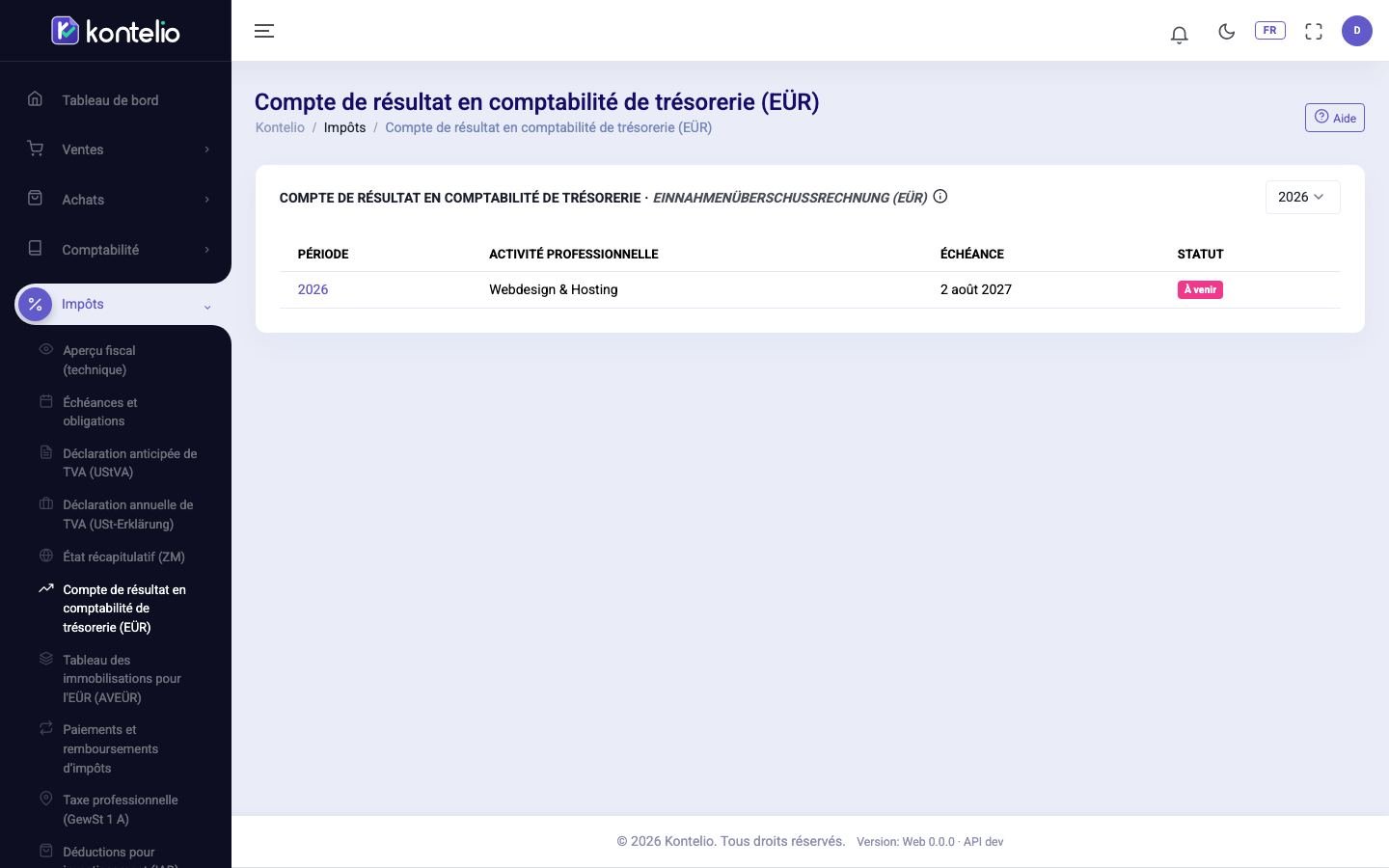The image size is (1389, 868).
Task: Go to Kontelio breadcrumb link
Action: pyautogui.click(x=280, y=127)
